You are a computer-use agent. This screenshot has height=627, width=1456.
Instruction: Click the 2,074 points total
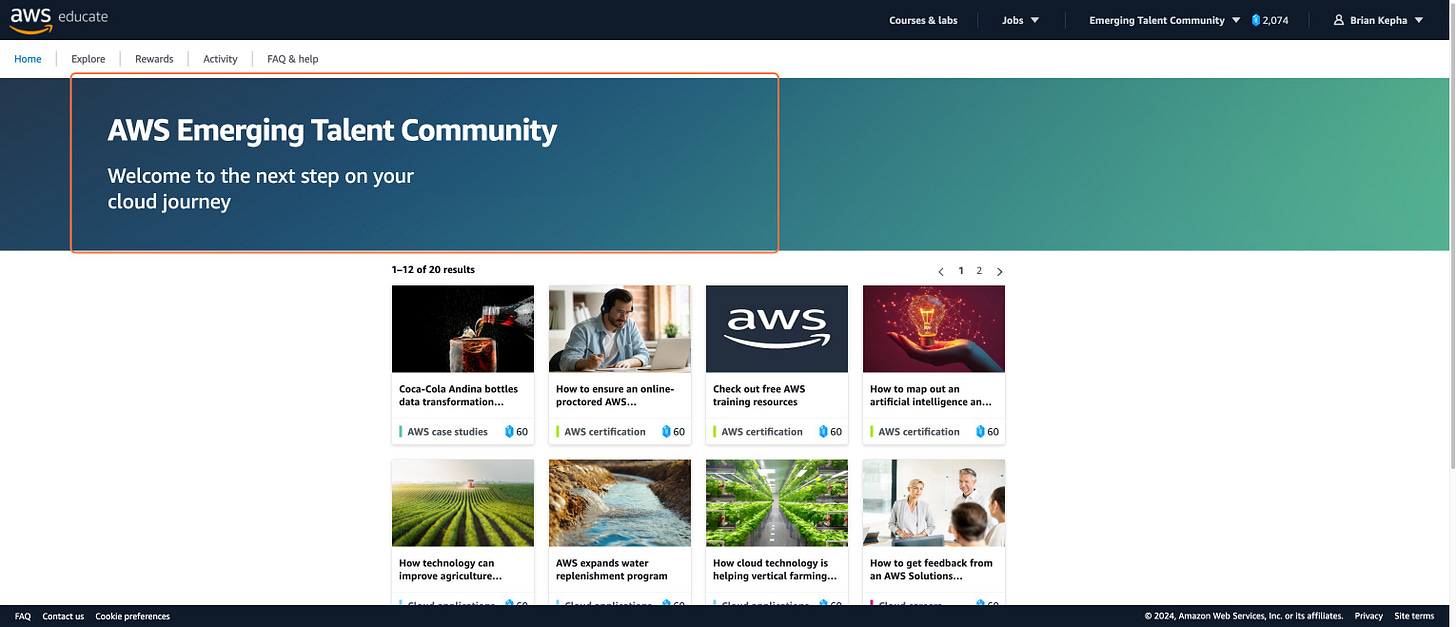tap(1275, 20)
